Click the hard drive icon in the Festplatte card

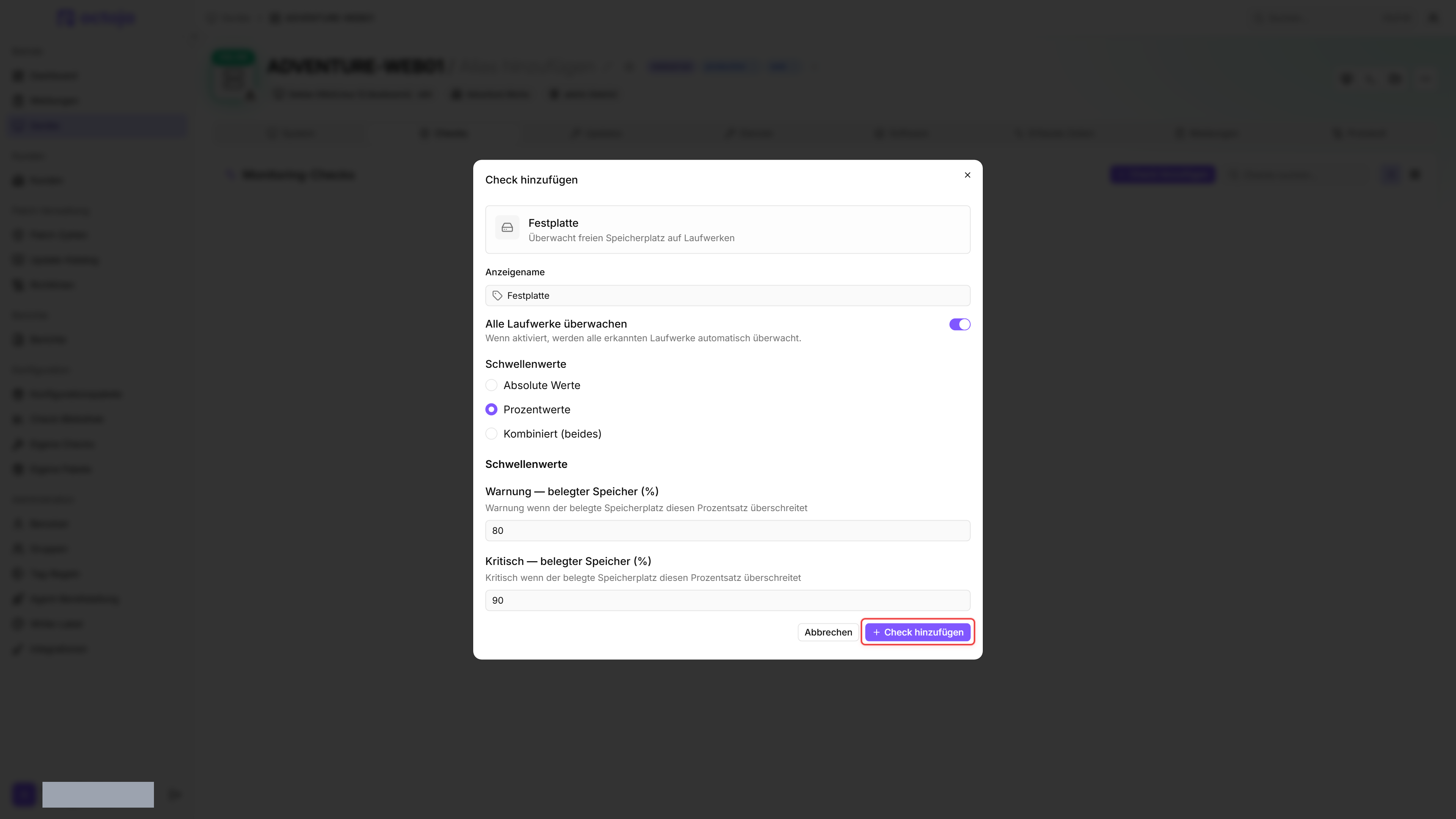(507, 227)
